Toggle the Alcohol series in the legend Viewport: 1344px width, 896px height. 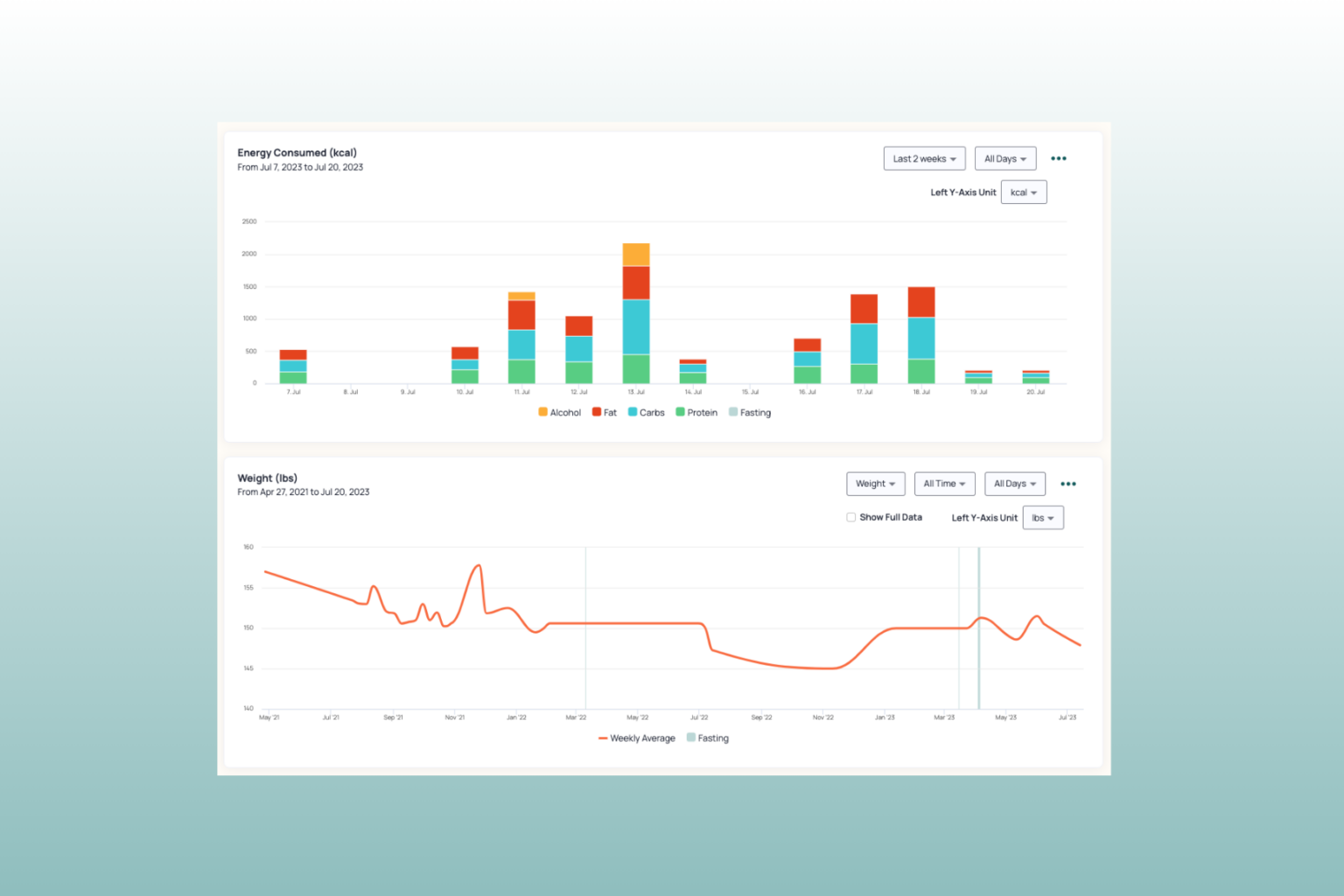click(559, 412)
